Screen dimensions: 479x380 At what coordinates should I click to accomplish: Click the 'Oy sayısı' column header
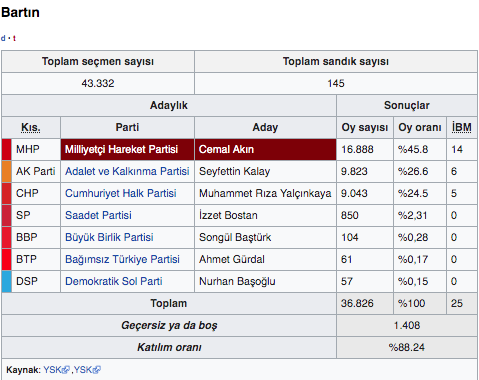(x=365, y=127)
